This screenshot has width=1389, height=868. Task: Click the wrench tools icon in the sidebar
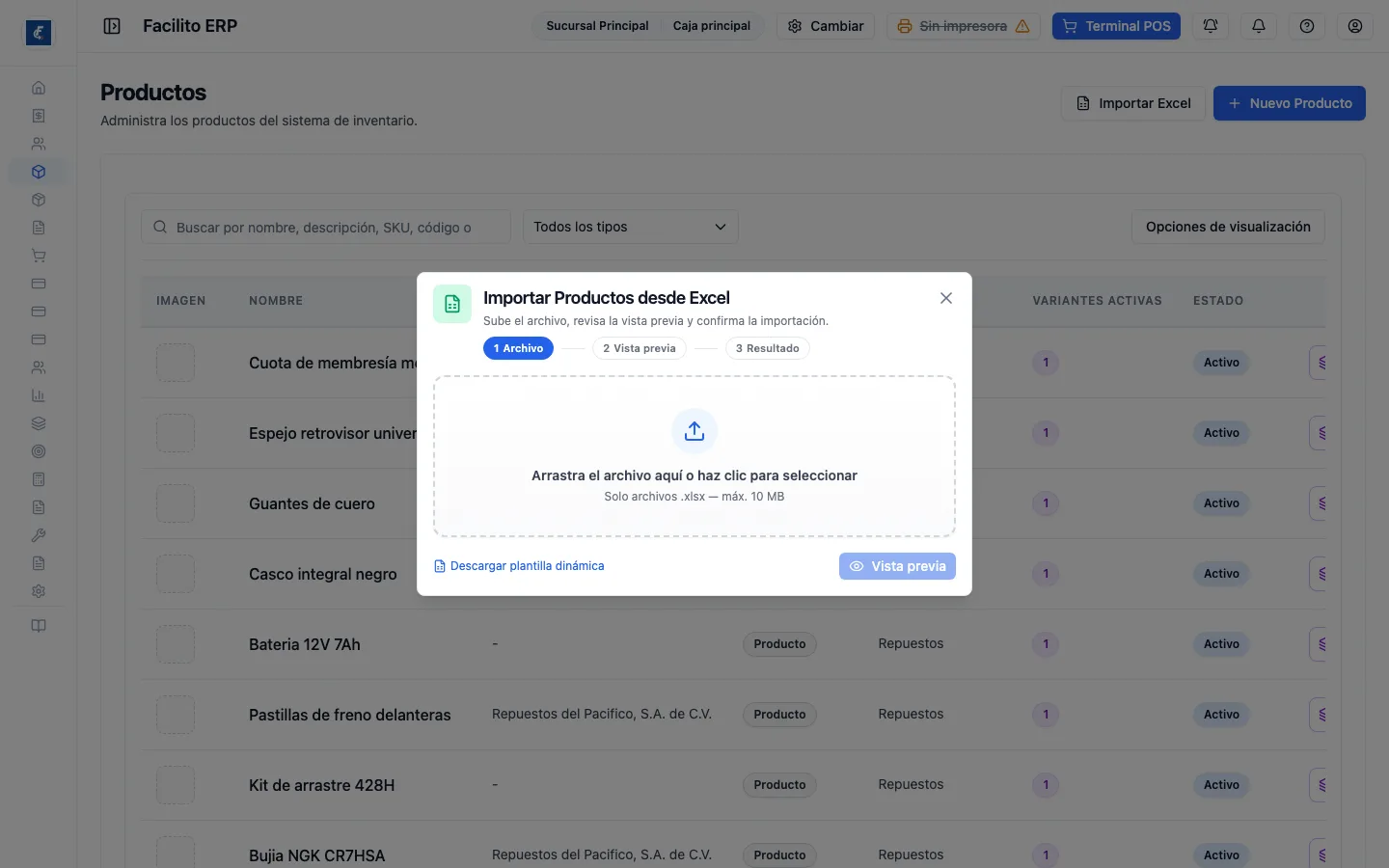pos(39,535)
